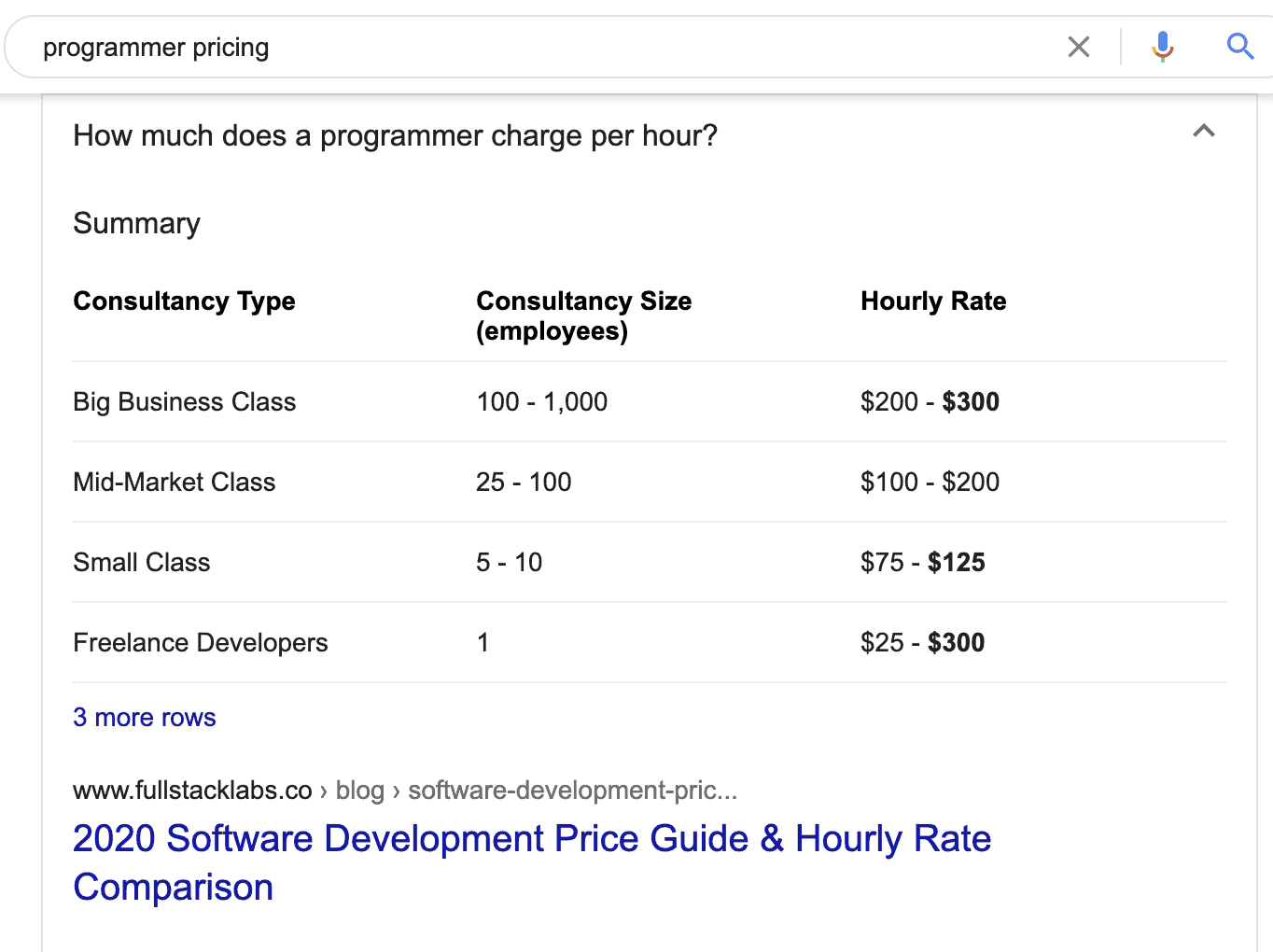
Task: Clear the search query with the X icon
Action: coord(1079,46)
